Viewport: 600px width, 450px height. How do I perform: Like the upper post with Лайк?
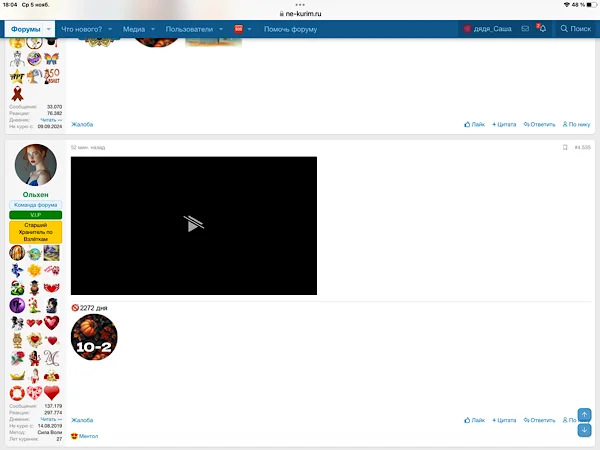(475, 124)
